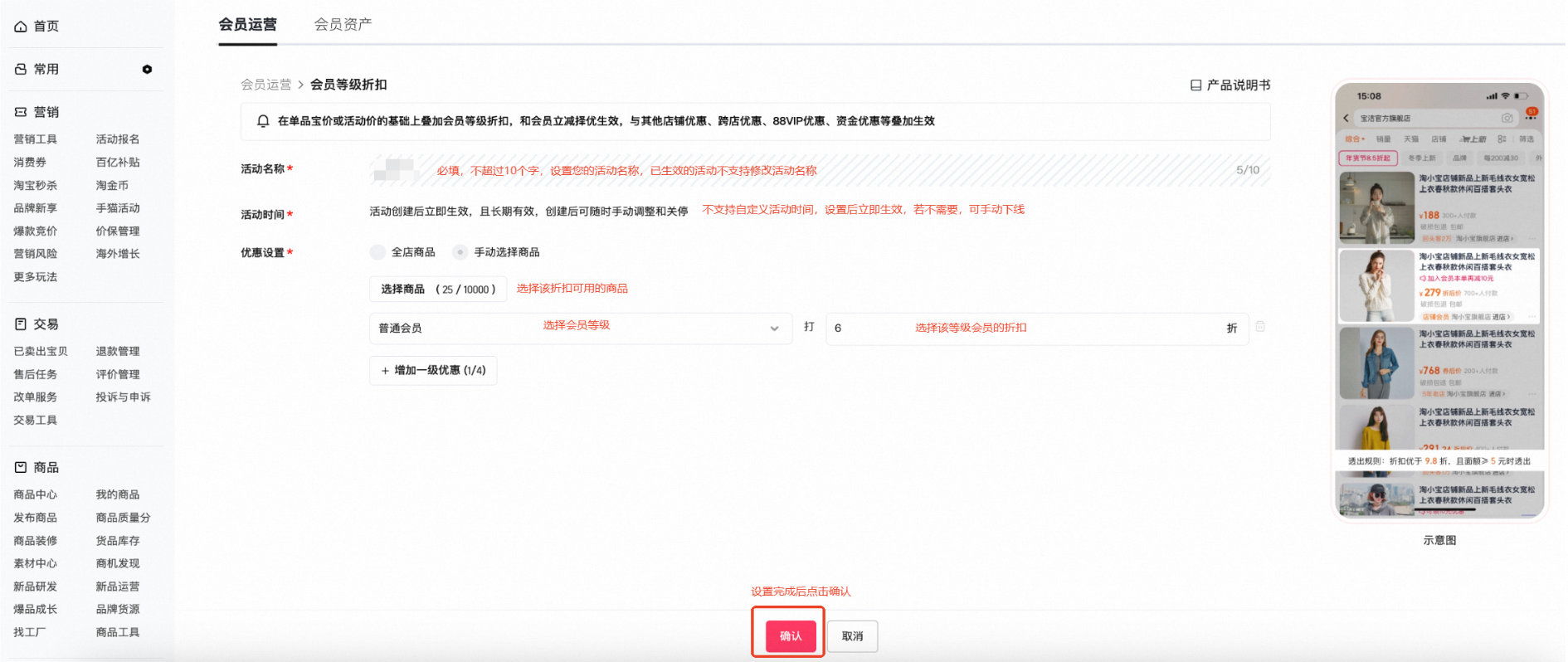This screenshot has width=1568, height=662.
Task: Click the 活动名称 input field
Action: click(820, 170)
